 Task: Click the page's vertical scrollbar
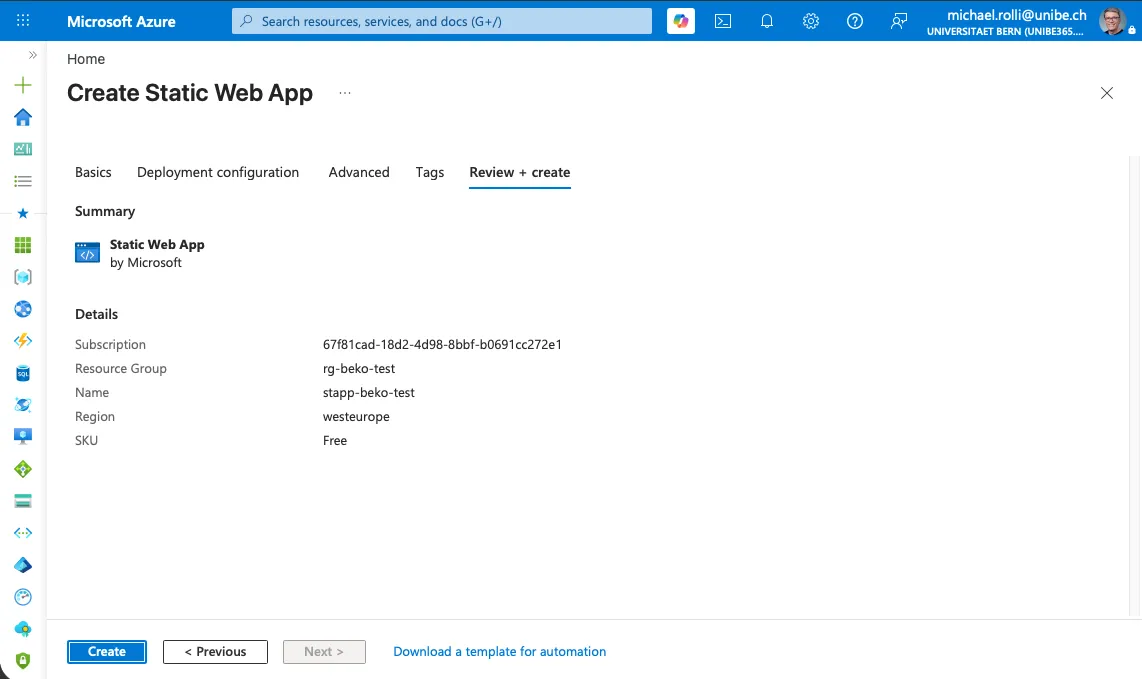point(1135,386)
